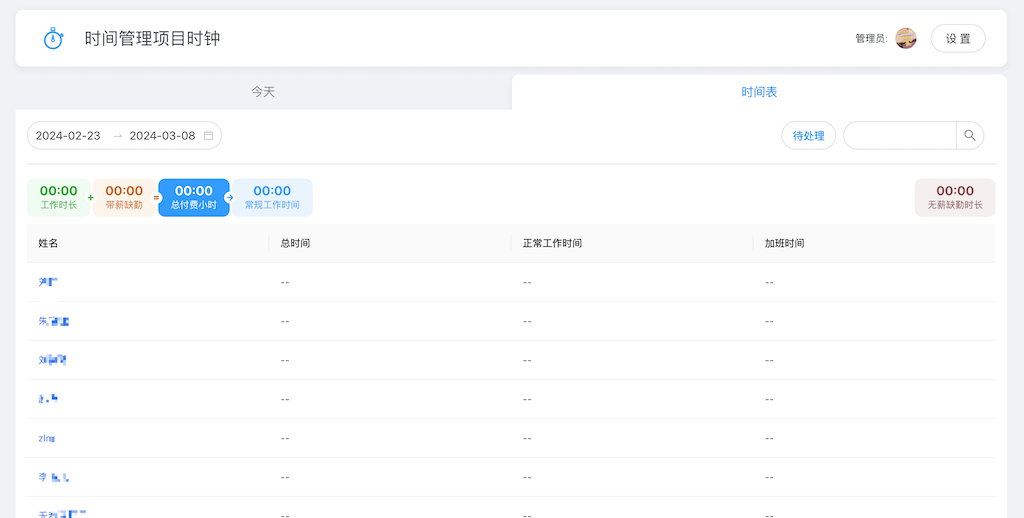Screen dimensions: 1024x518
Task: Open employee name starting with 李
Action: click(54, 478)
